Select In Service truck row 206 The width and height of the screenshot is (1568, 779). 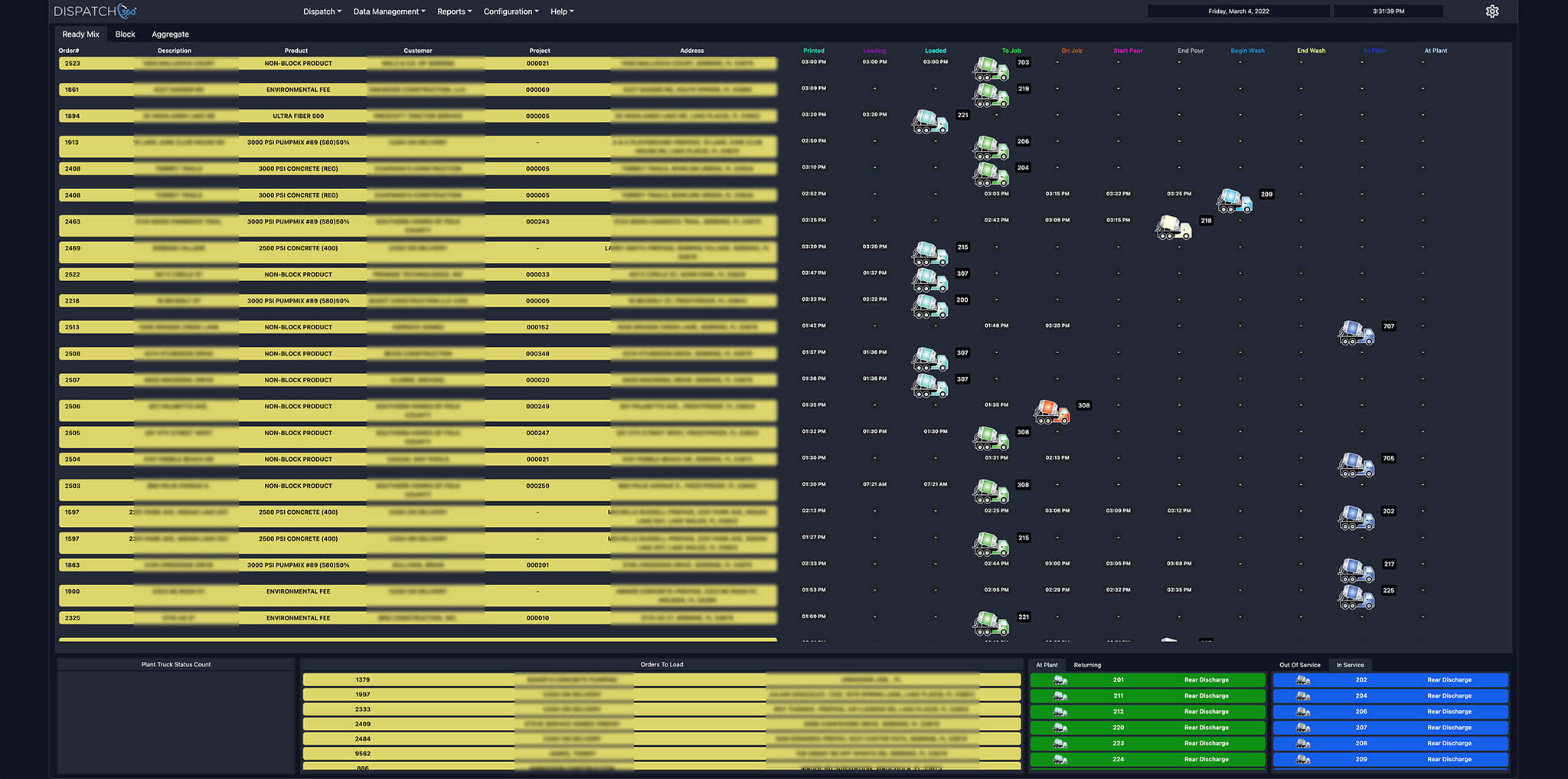click(1390, 712)
